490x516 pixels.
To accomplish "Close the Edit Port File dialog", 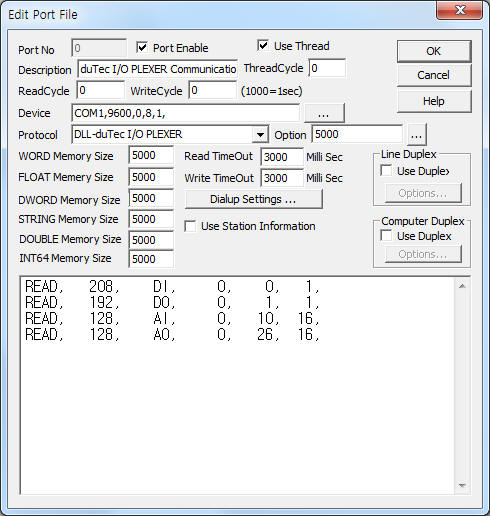I will tap(460, 10).
